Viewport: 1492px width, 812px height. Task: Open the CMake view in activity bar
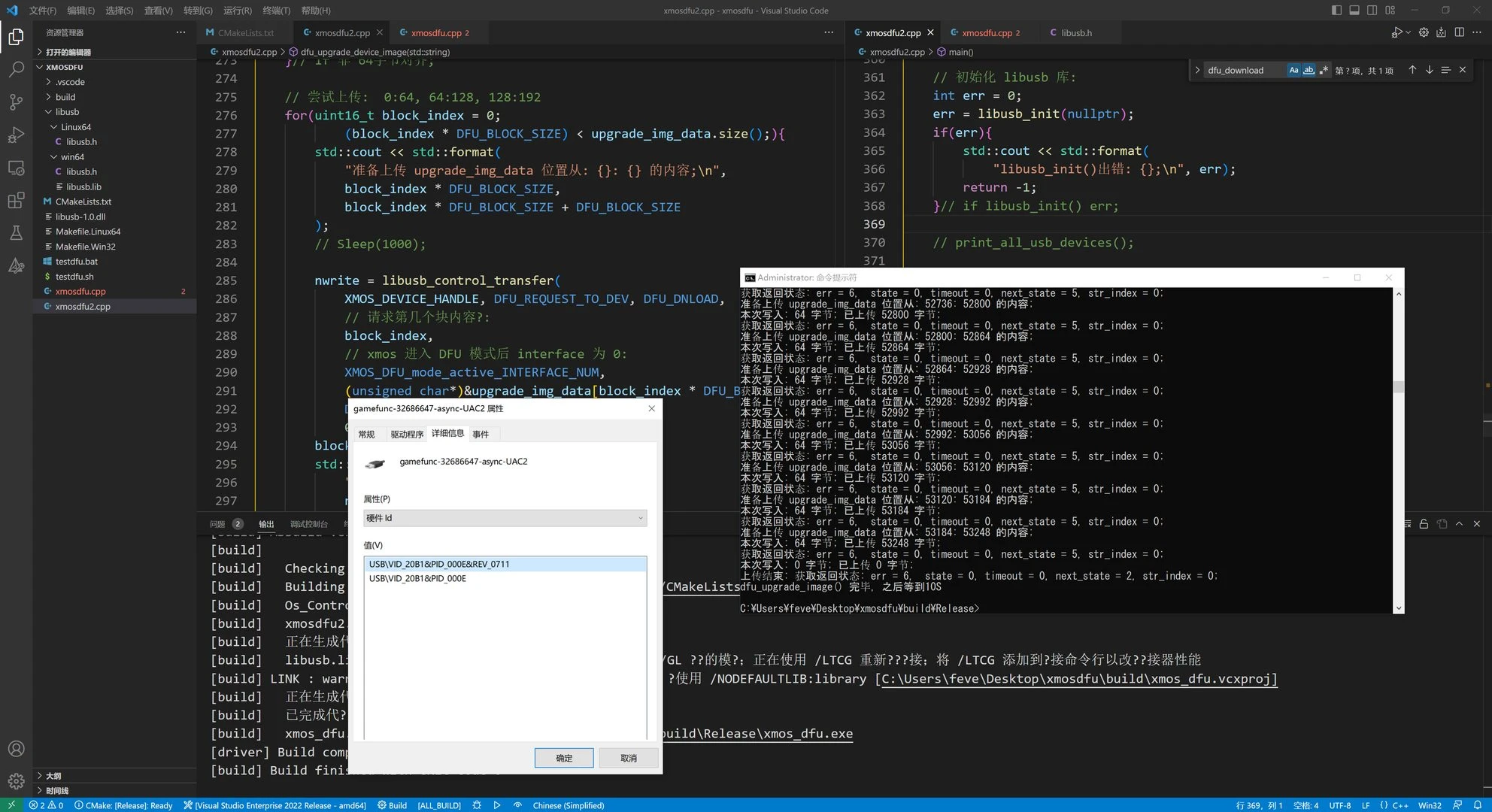point(16,265)
